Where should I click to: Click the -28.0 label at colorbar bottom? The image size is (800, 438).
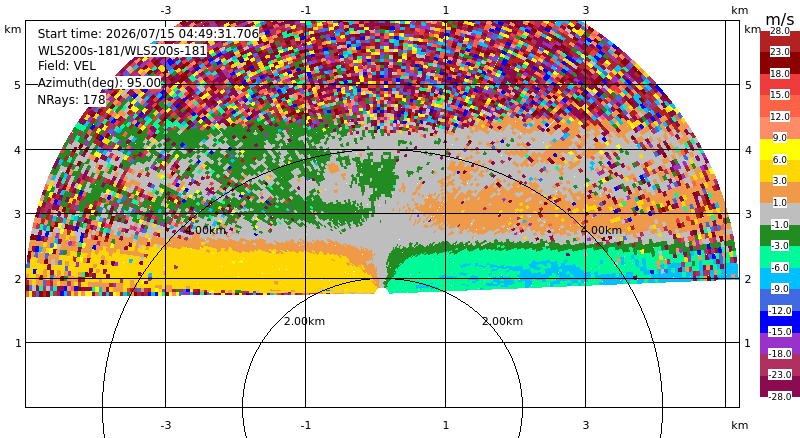[780, 396]
